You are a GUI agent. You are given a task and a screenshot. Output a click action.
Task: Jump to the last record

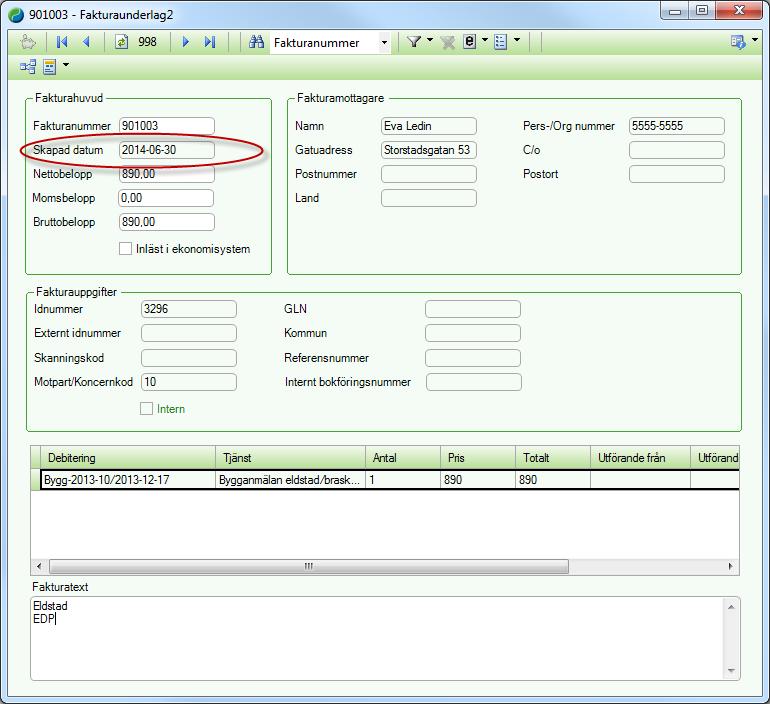[210, 42]
